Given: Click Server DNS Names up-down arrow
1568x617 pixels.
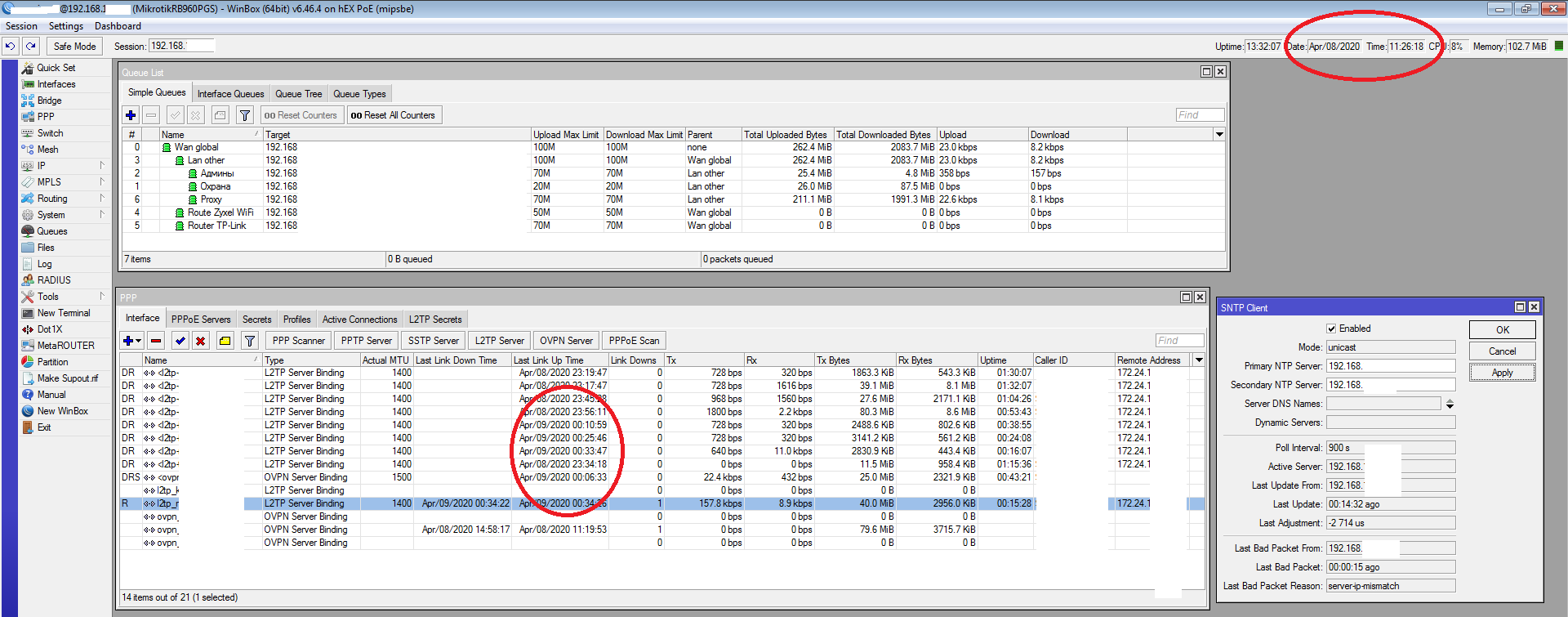Looking at the screenshot, I should 1450,404.
